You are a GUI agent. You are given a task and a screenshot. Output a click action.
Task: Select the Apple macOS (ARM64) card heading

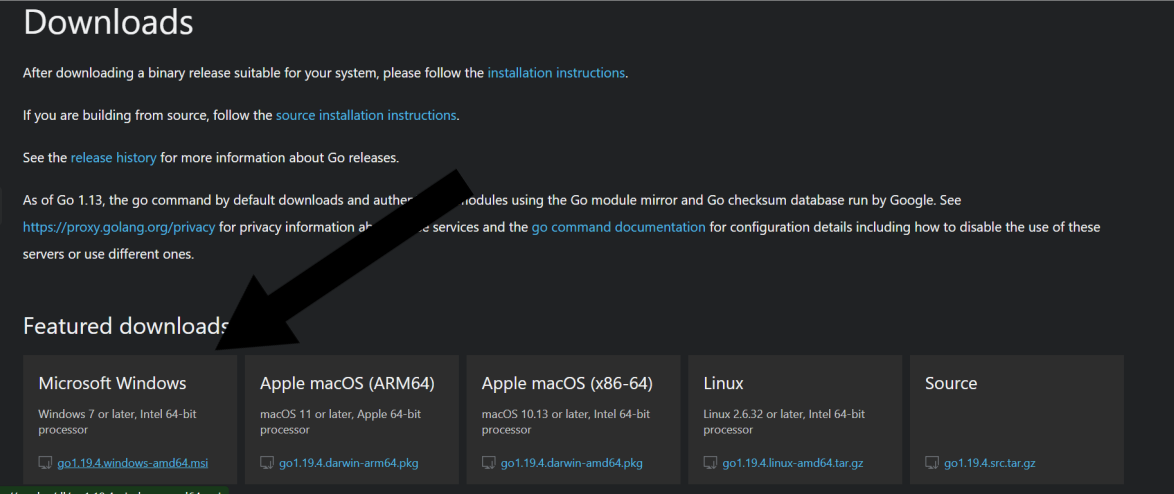[347, 383]
